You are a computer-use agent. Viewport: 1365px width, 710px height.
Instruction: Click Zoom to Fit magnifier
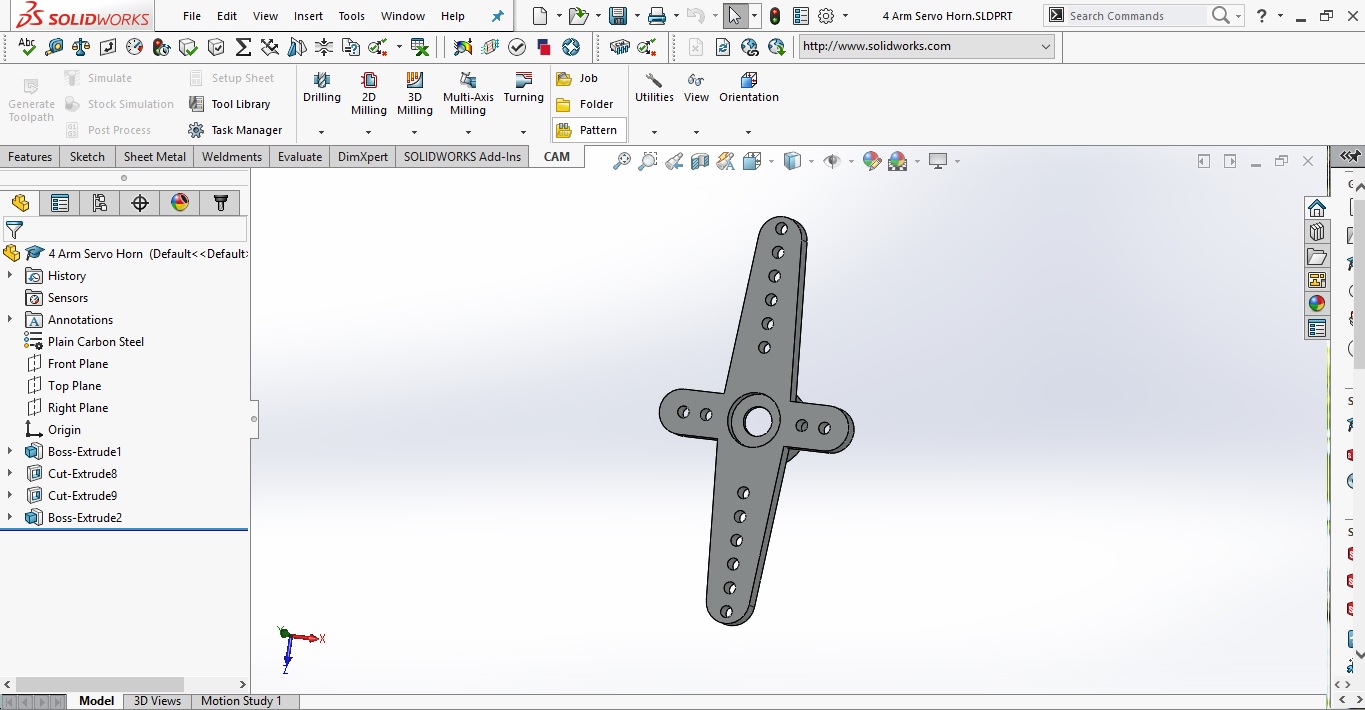click(x=622, y=161)
